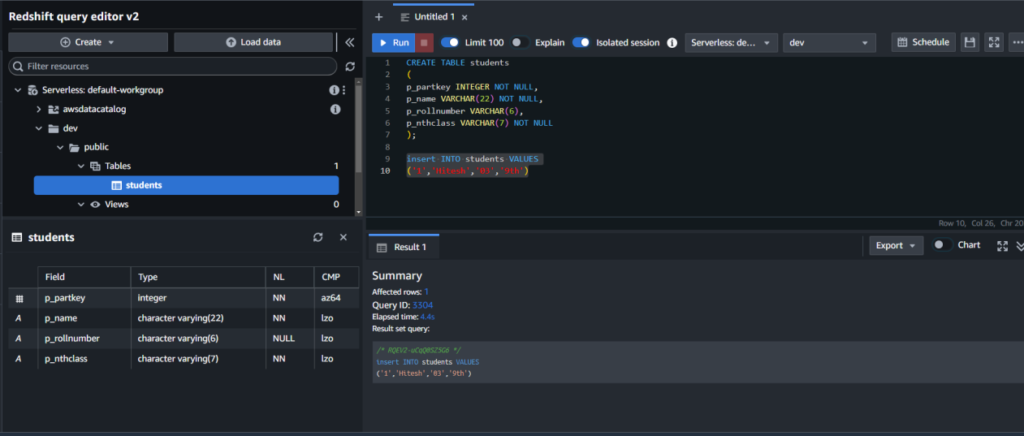Image resolution: width=1024 pixels, height=436 pixels.
Task: Open the dev database dropdown
Action: pos(829,43)
